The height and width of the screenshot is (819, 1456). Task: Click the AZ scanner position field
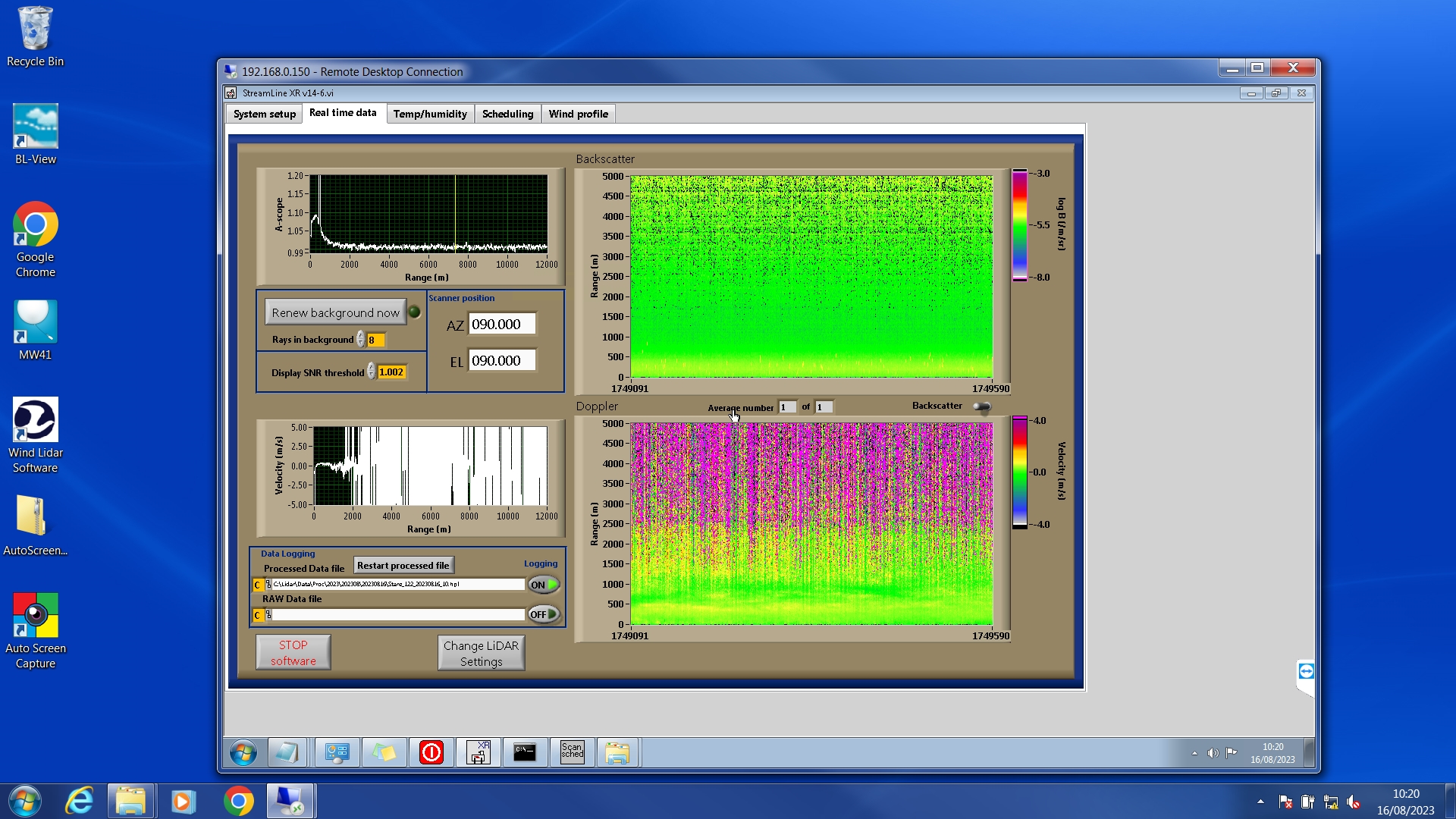pos(502,324)
